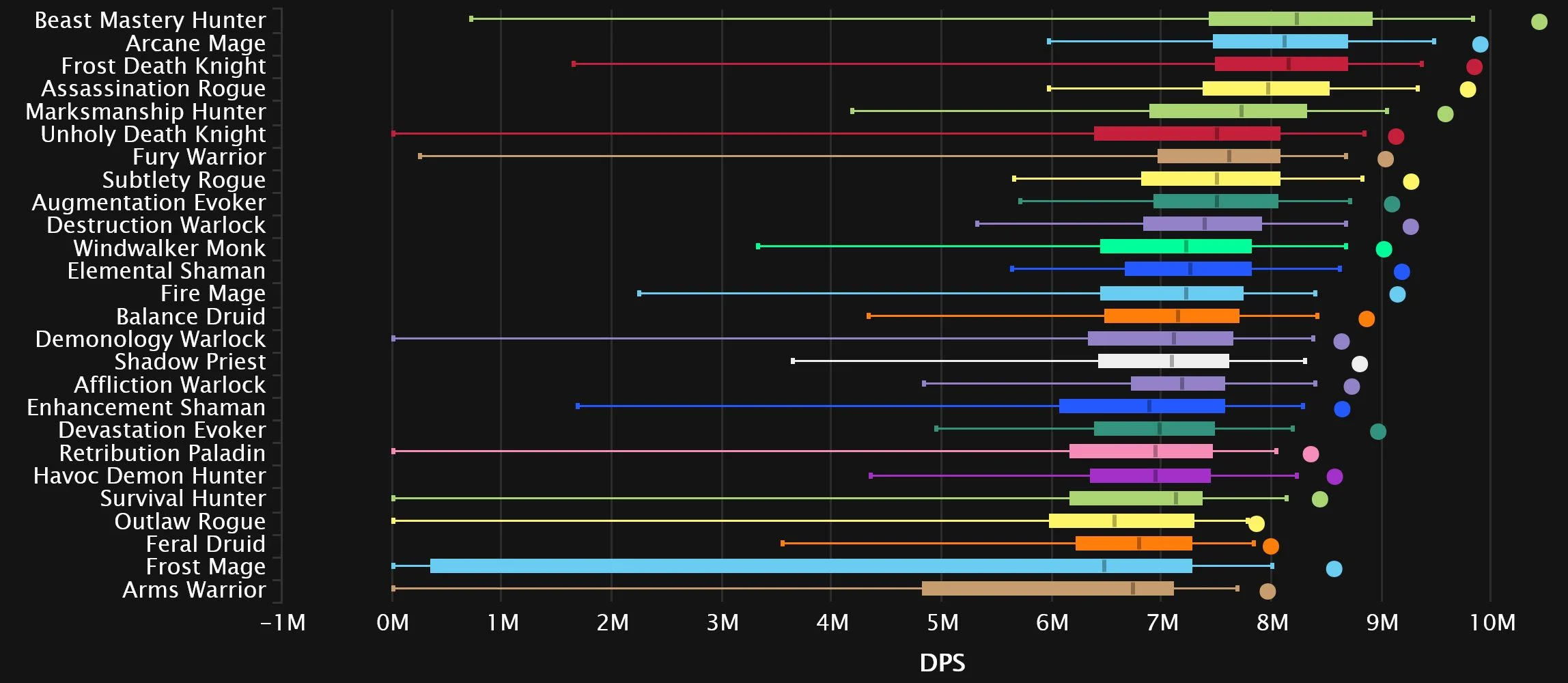Click the Windwalker Monk green box bar

(1175, 247)
